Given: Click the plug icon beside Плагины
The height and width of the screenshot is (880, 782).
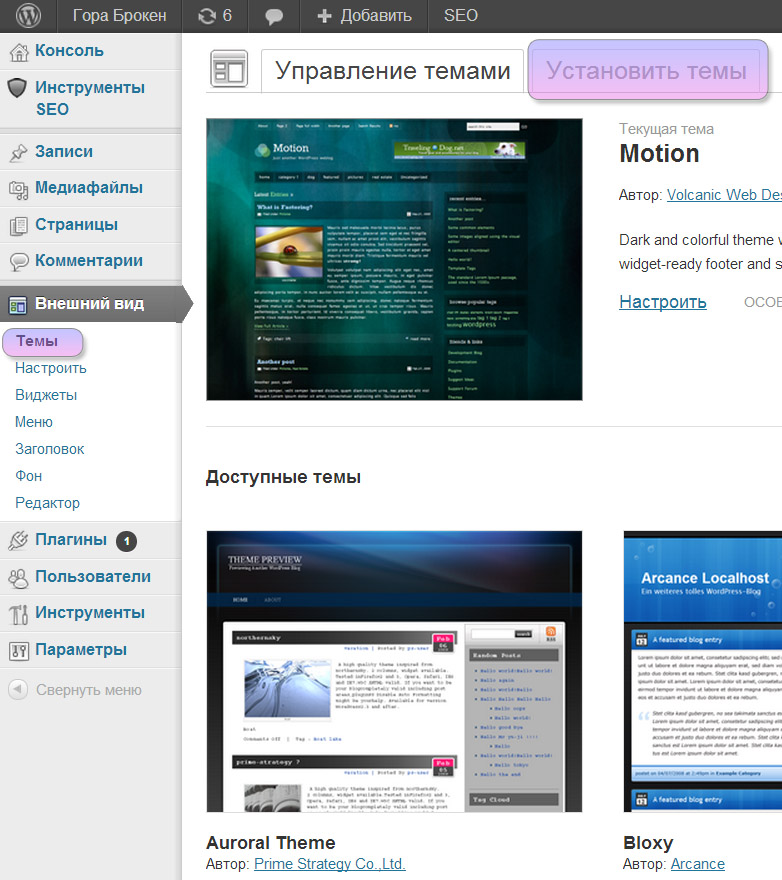Looking at the screenshot, I should 18,540.
